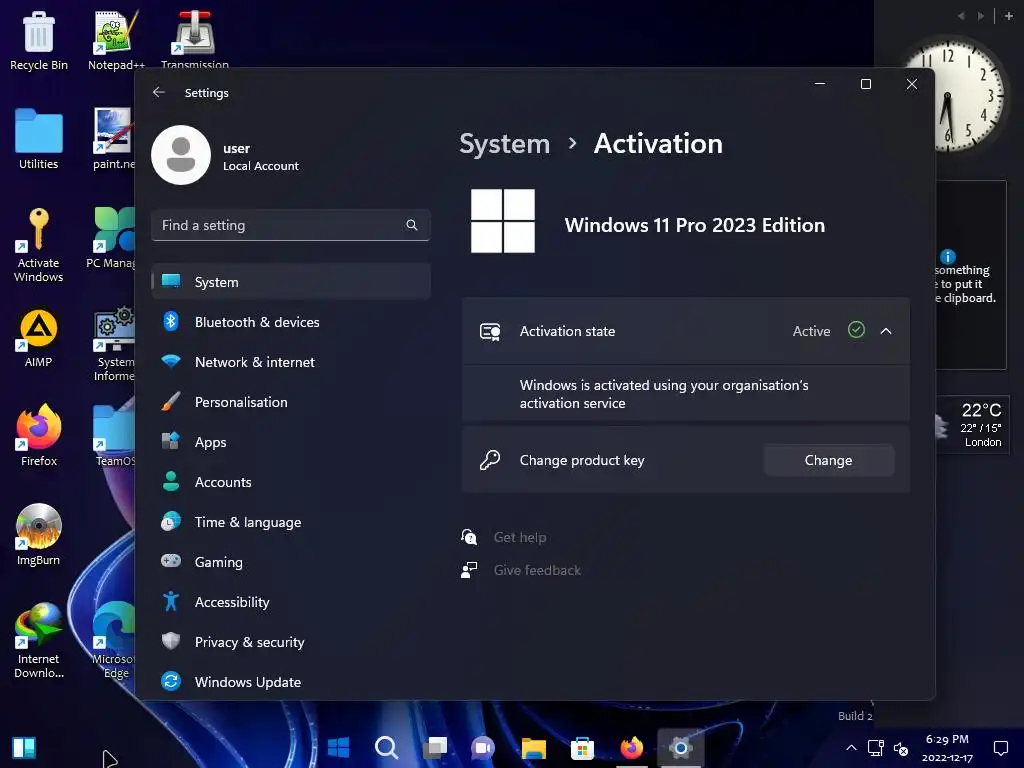Show hidden system tray icons
The image size is (1024, 768).
tap(851, 748)
